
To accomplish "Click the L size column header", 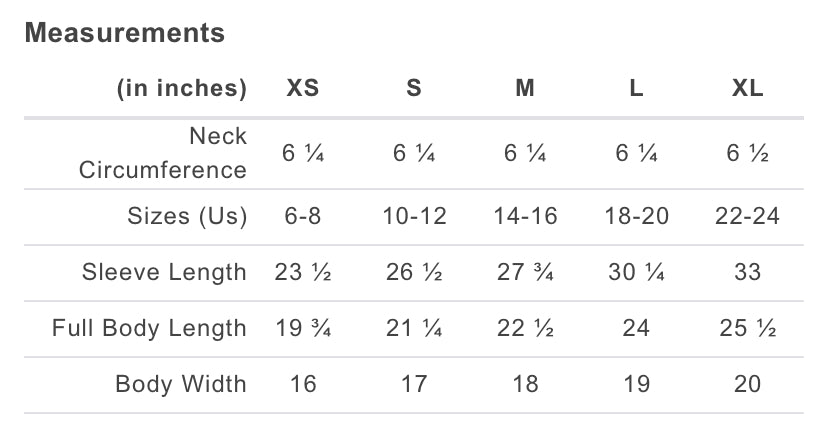I will (636, 88).
